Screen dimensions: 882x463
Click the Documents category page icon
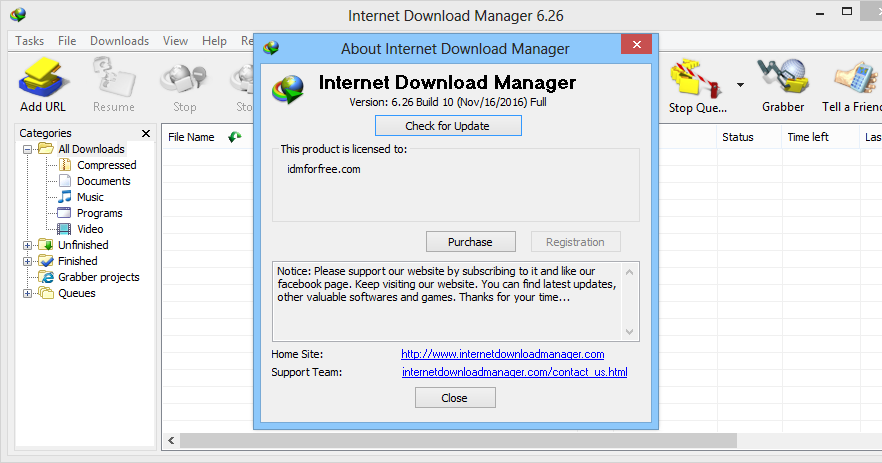pos(65,181)
